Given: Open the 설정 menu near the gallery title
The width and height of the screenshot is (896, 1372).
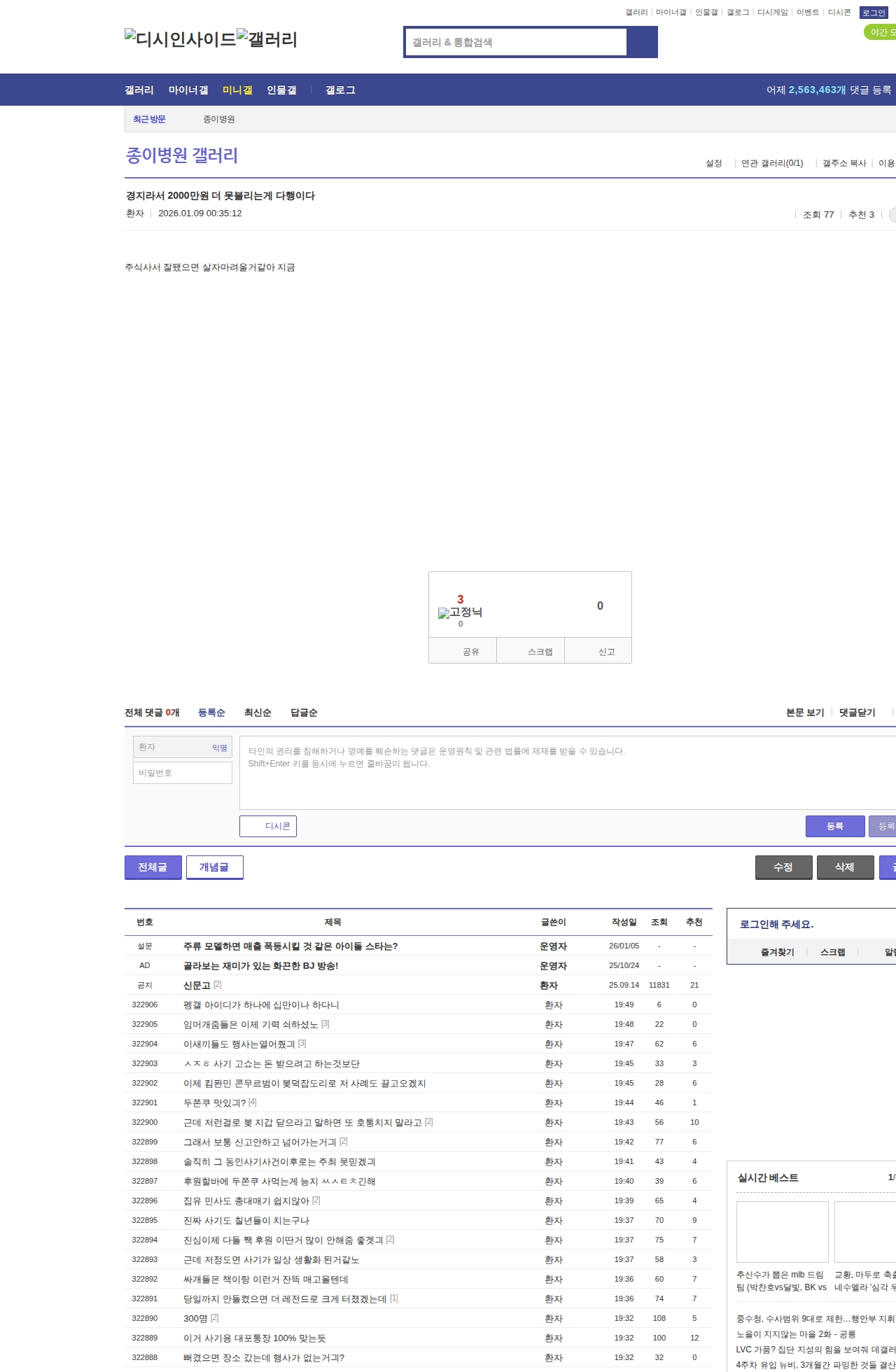Looking at the screenshot, I should pyautogui.click(x=713, y=163).
